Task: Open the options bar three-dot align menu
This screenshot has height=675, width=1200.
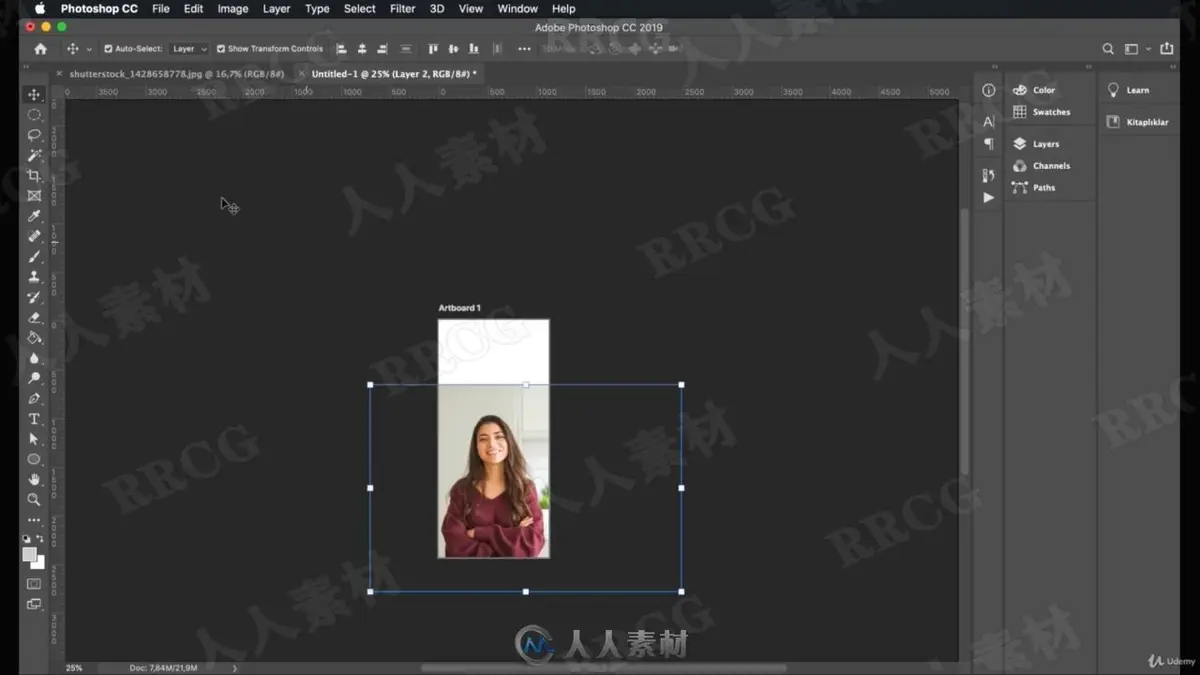Action: coord(524,48)
